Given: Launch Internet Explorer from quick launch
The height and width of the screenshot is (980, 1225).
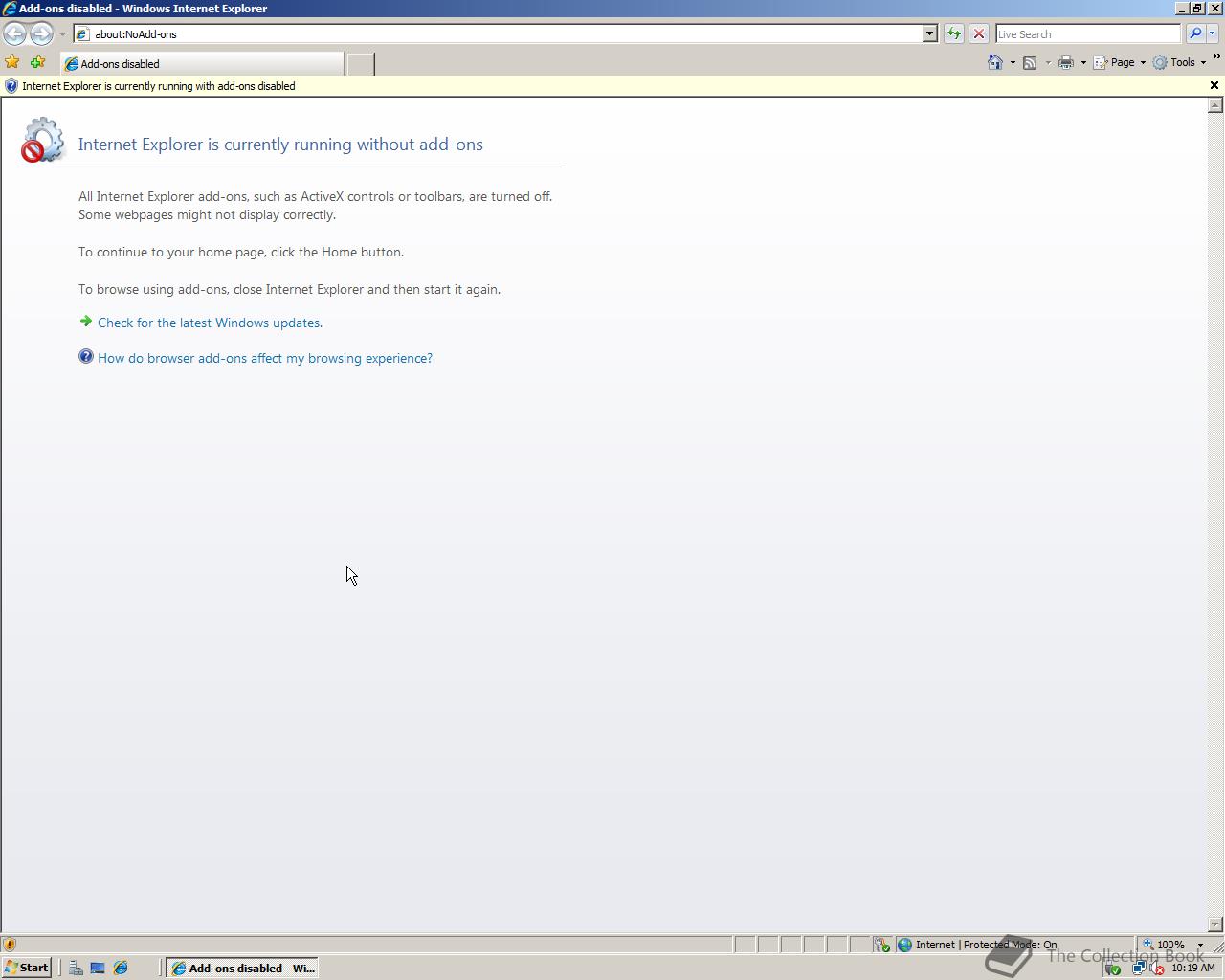Looking at the screenshot, I should coord(121,969).
